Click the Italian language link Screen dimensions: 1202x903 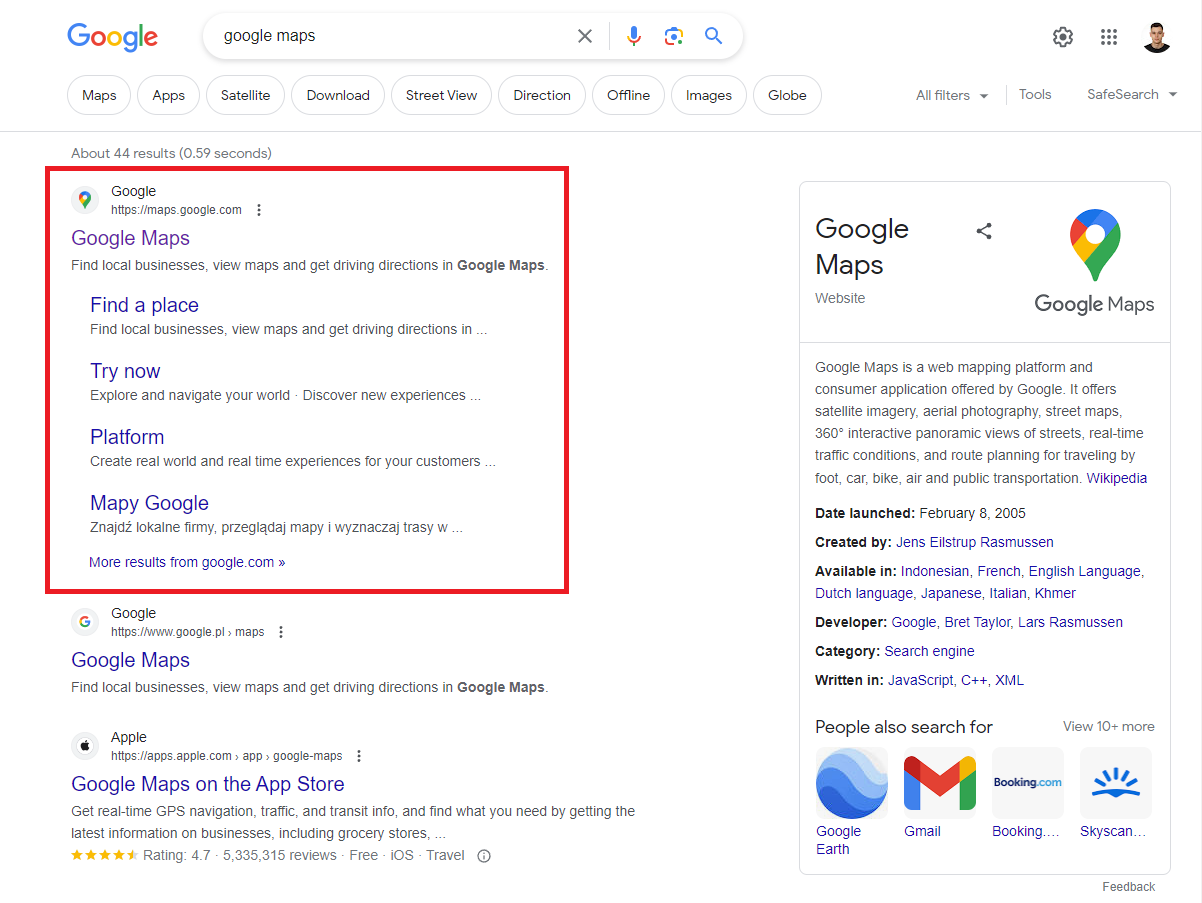(x=1007, y=593)
